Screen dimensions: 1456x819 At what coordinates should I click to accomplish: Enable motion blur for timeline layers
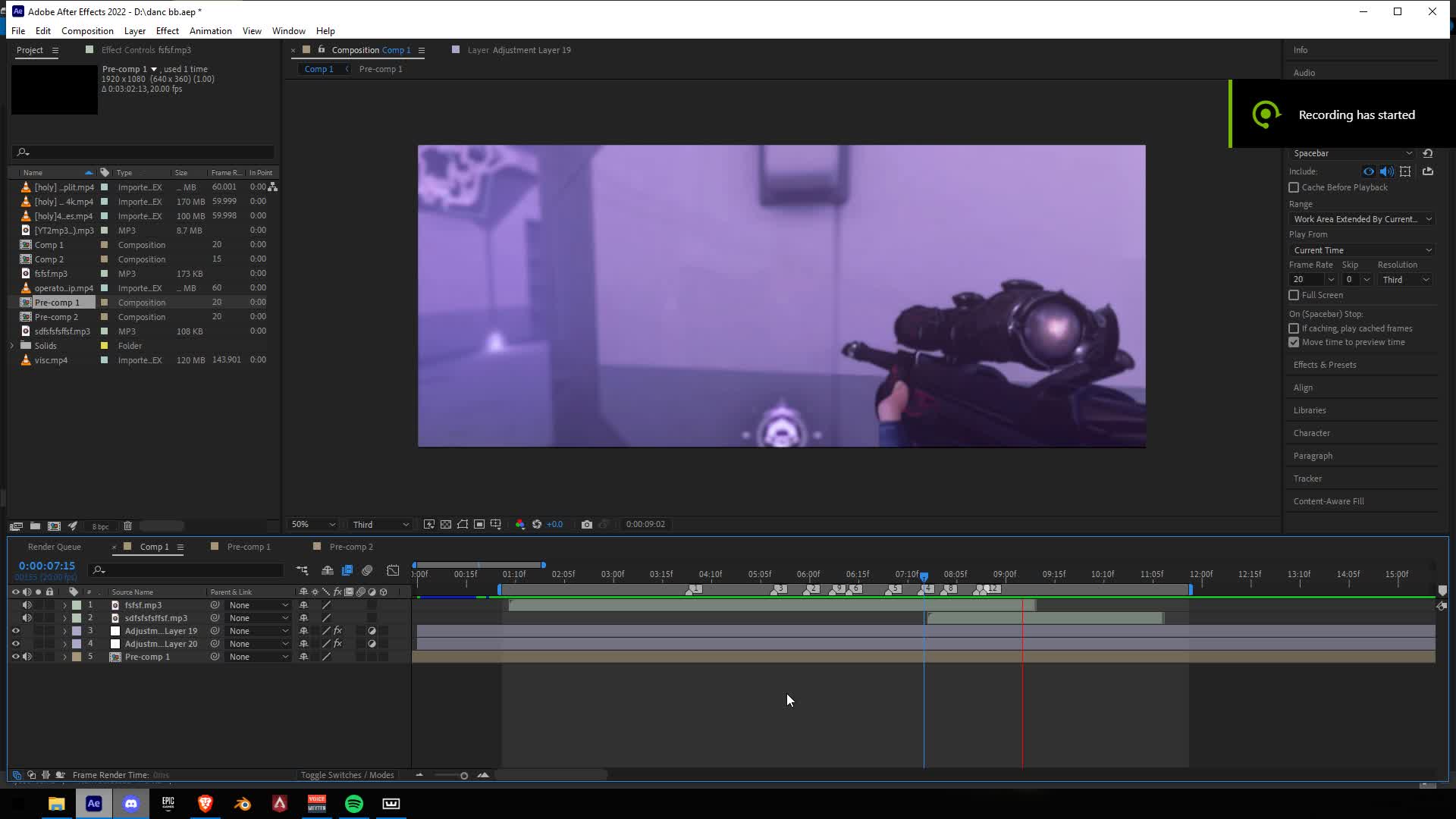click(367, 570)
